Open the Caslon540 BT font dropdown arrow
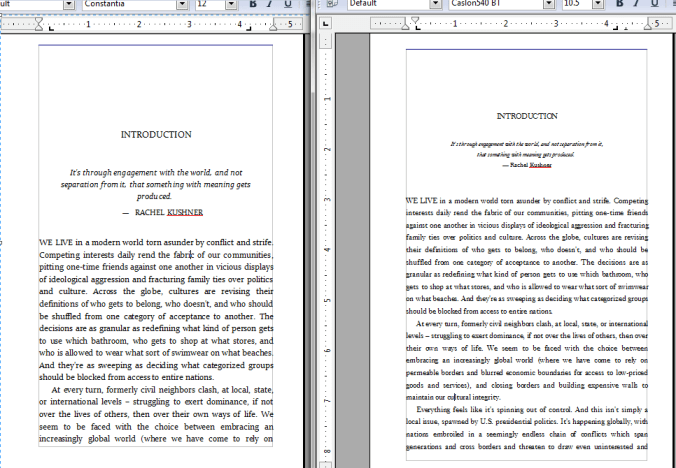The height and width of the screenshot is (468, 676). (x=548, y=4)
